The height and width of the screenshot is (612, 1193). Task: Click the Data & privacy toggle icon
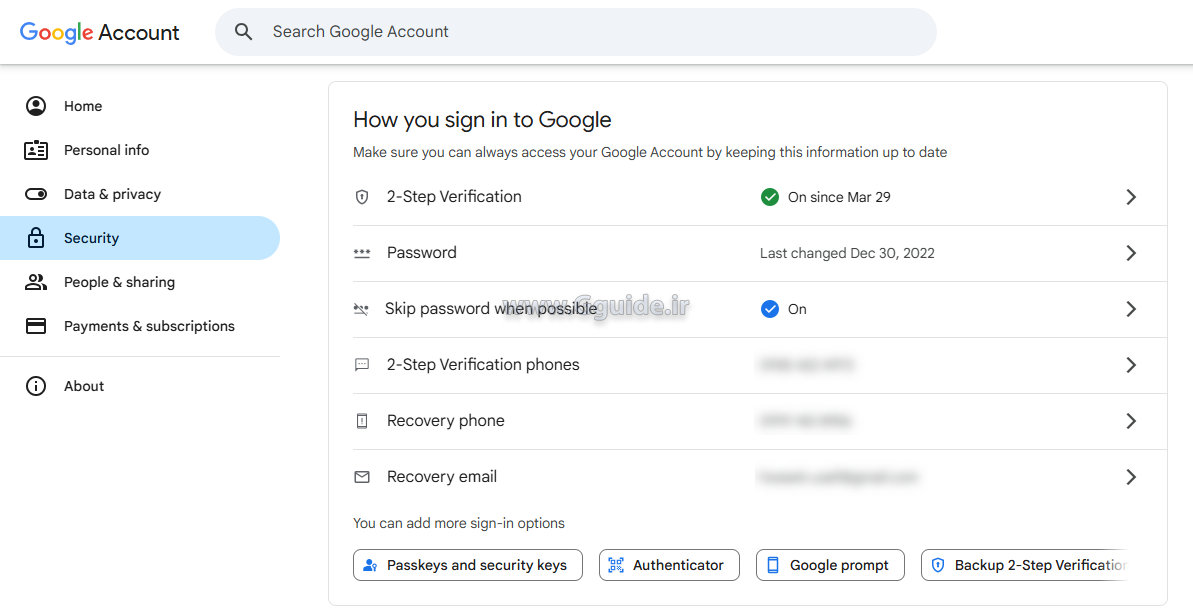[36, 194]
